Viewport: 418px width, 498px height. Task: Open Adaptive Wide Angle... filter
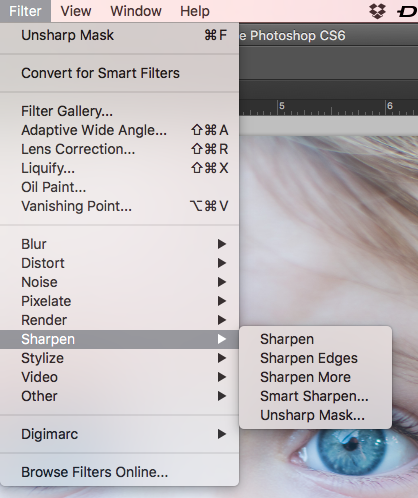click(119, 130)
